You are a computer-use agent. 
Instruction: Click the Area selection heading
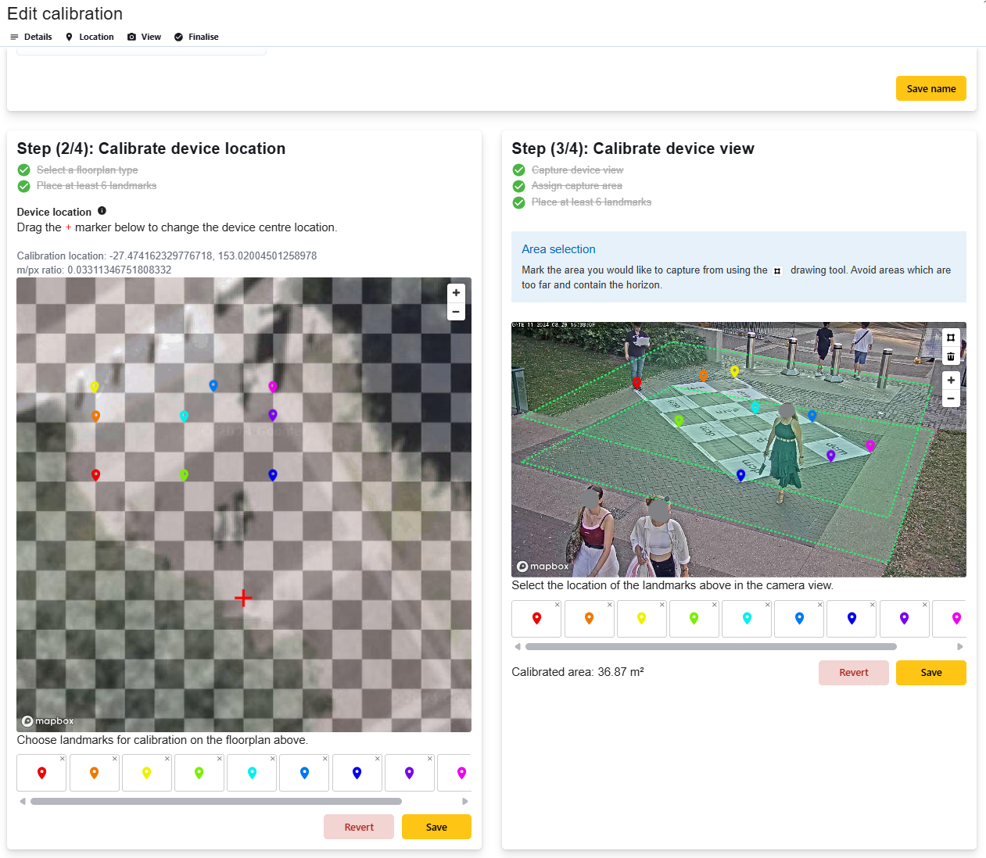tap(558, 249)
